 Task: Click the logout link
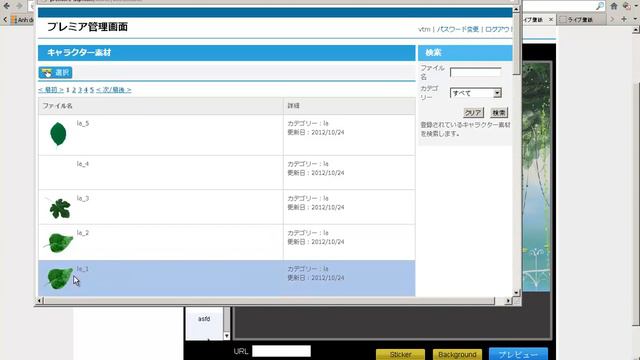pyautogui.click(x=498, y=29)
